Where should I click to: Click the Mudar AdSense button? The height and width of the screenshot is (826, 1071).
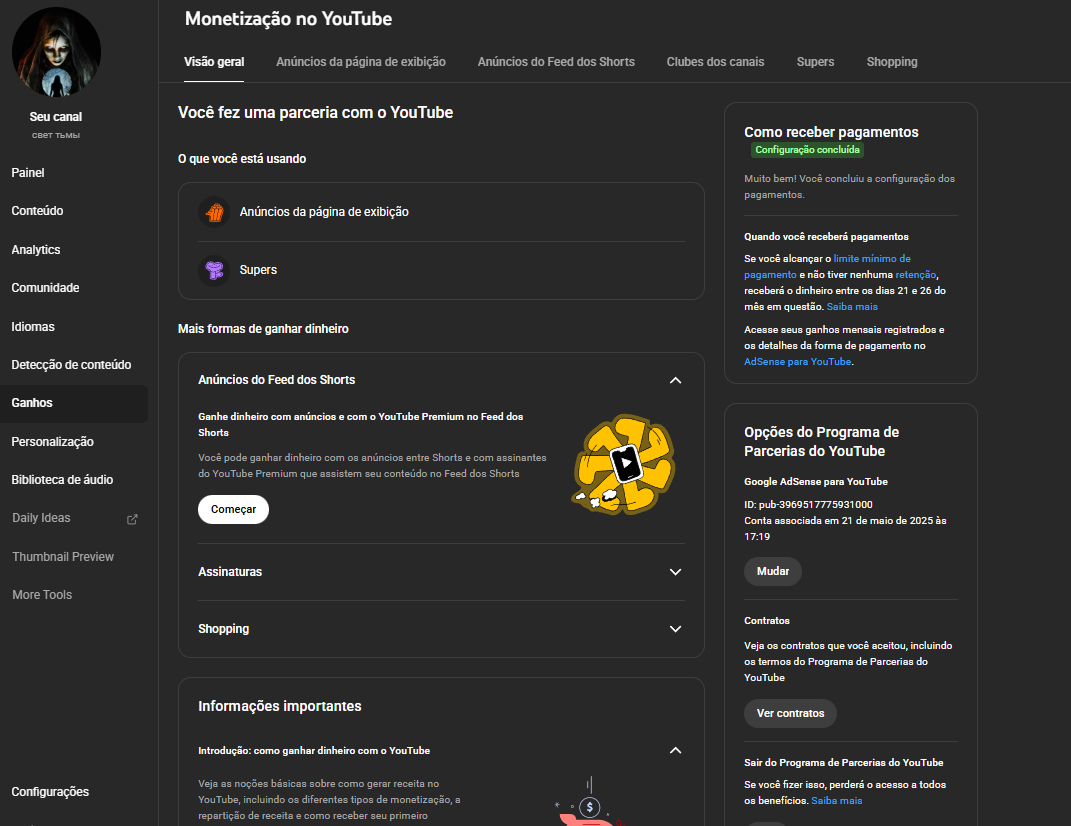coord(772,571)
